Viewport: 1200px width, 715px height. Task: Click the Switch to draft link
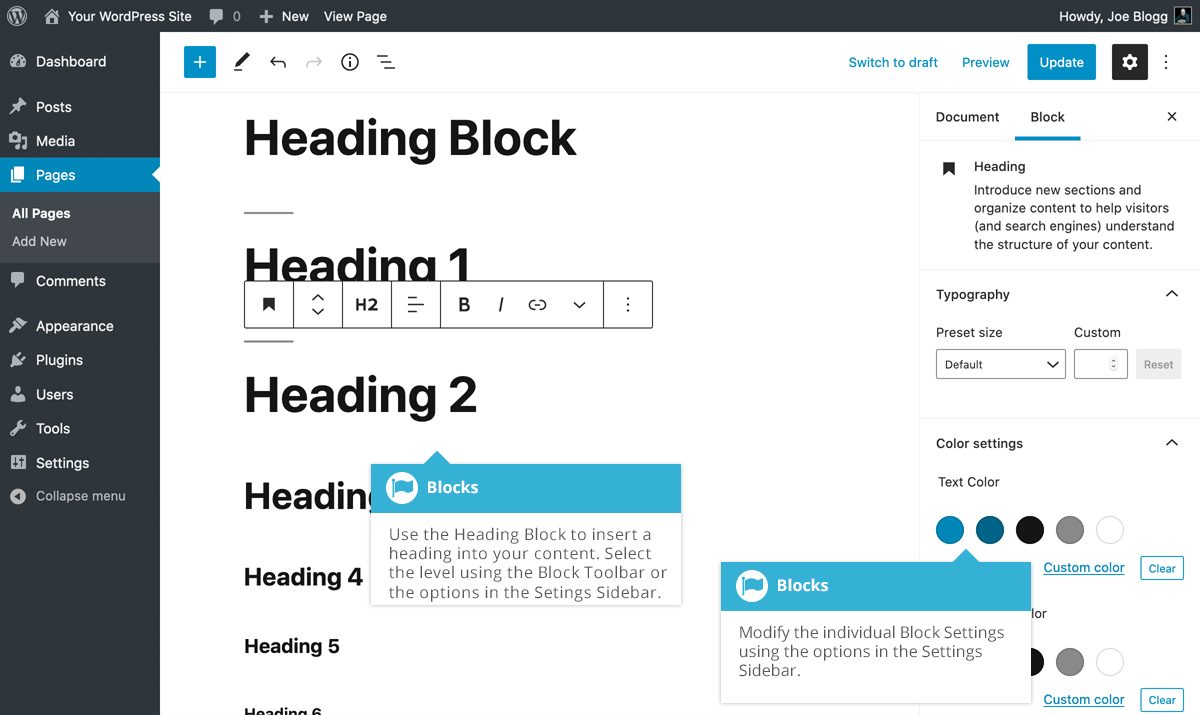coord(893,62)
